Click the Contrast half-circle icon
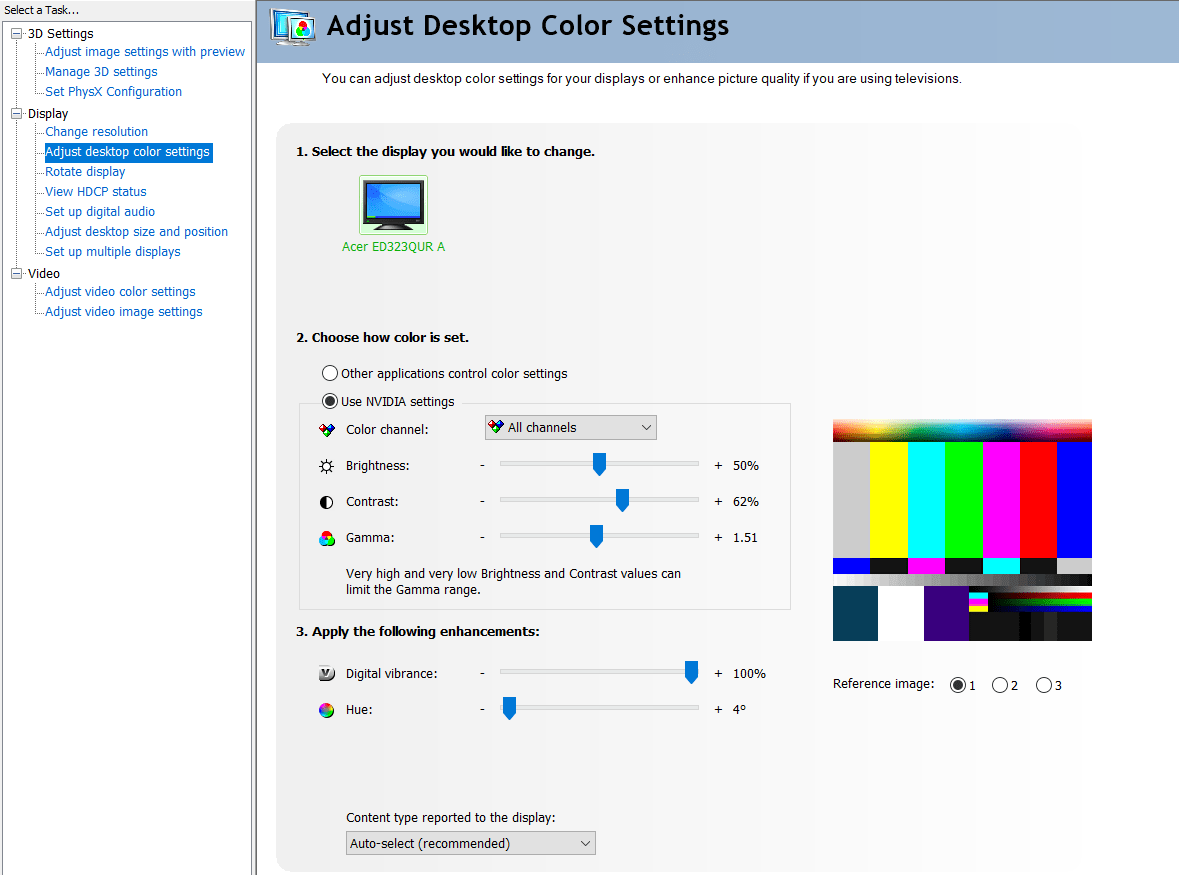 [326, 502]
